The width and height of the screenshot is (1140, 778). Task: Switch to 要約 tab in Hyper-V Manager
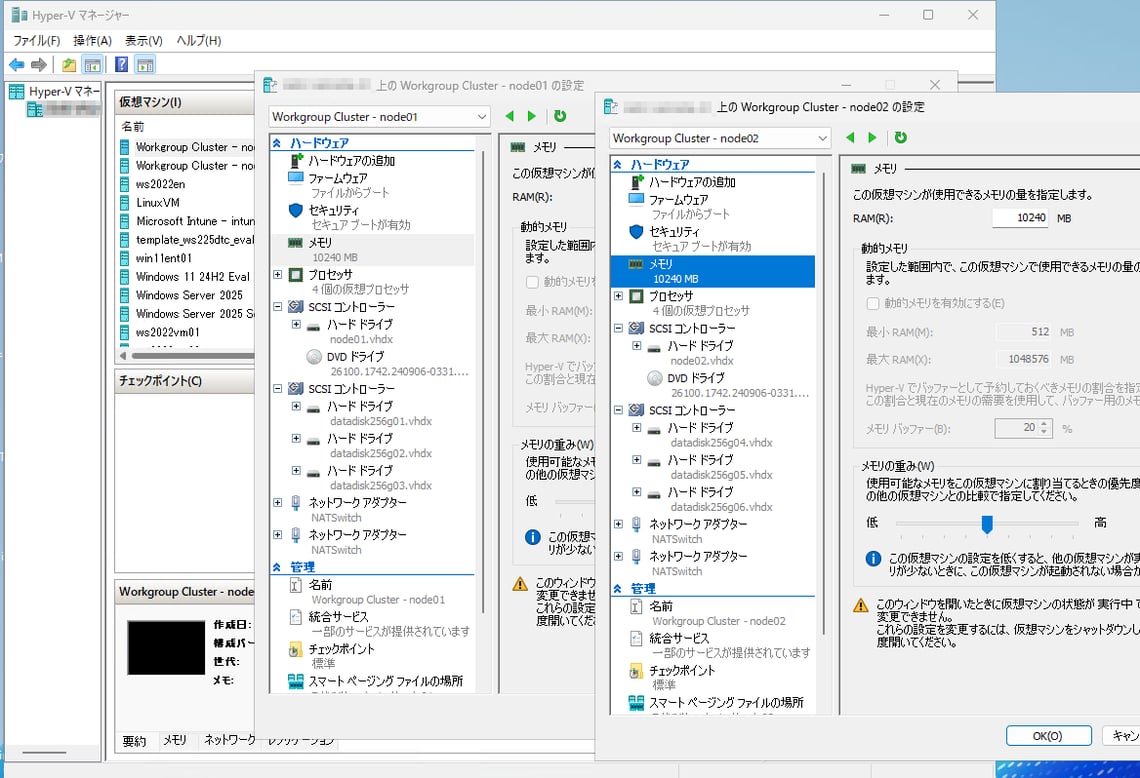coord(134,740)
